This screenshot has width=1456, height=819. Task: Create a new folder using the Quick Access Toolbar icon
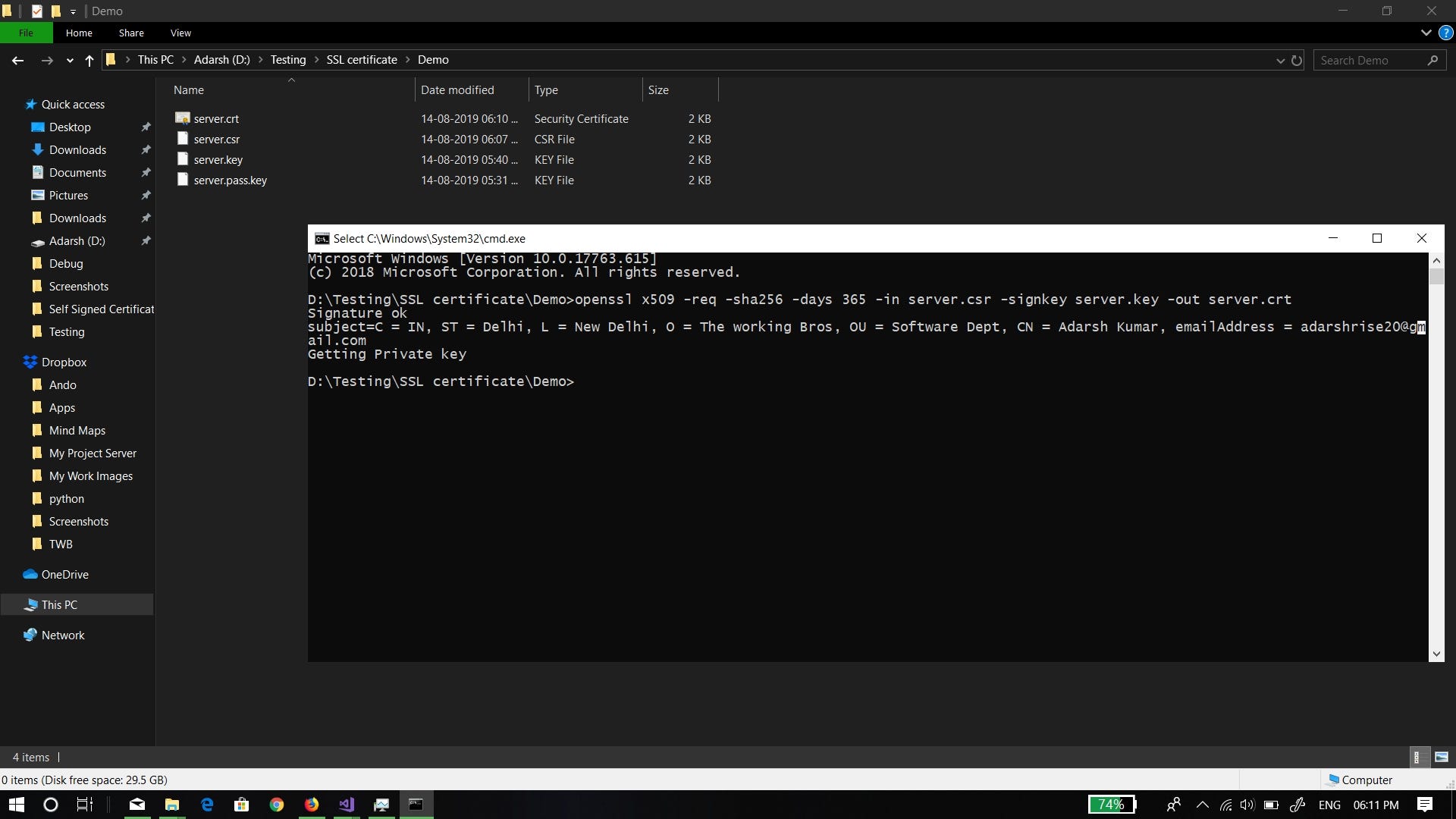pyautogui.click(x=57, y=11)
